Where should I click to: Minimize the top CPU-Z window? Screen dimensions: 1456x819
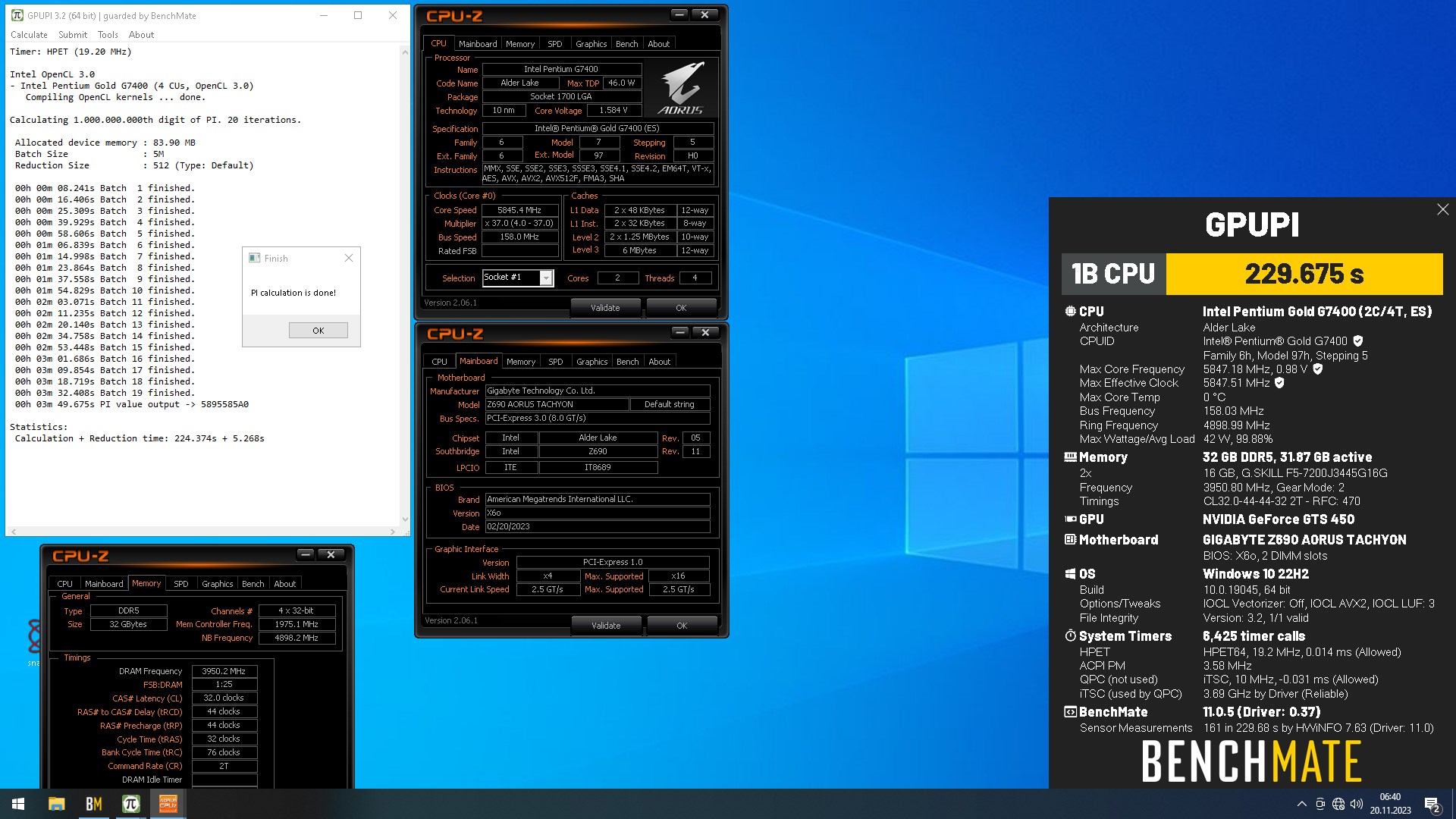[x=679, y=14]
